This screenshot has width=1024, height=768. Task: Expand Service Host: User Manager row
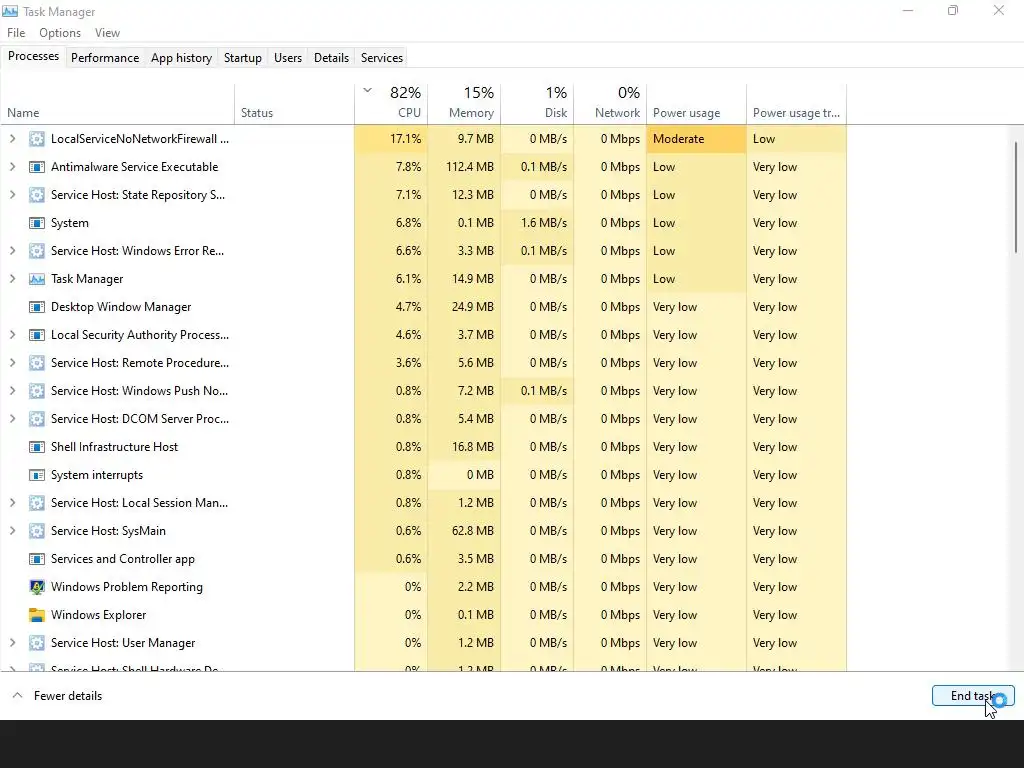point(12,643)
